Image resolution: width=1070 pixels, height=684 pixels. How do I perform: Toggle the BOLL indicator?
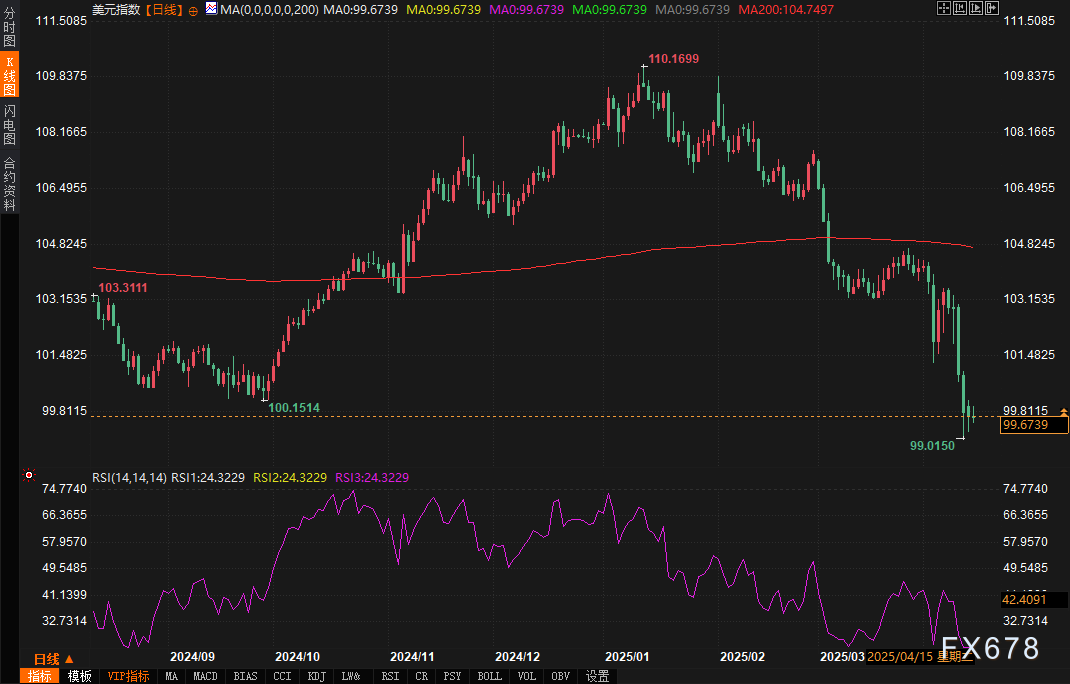point(489,676)
